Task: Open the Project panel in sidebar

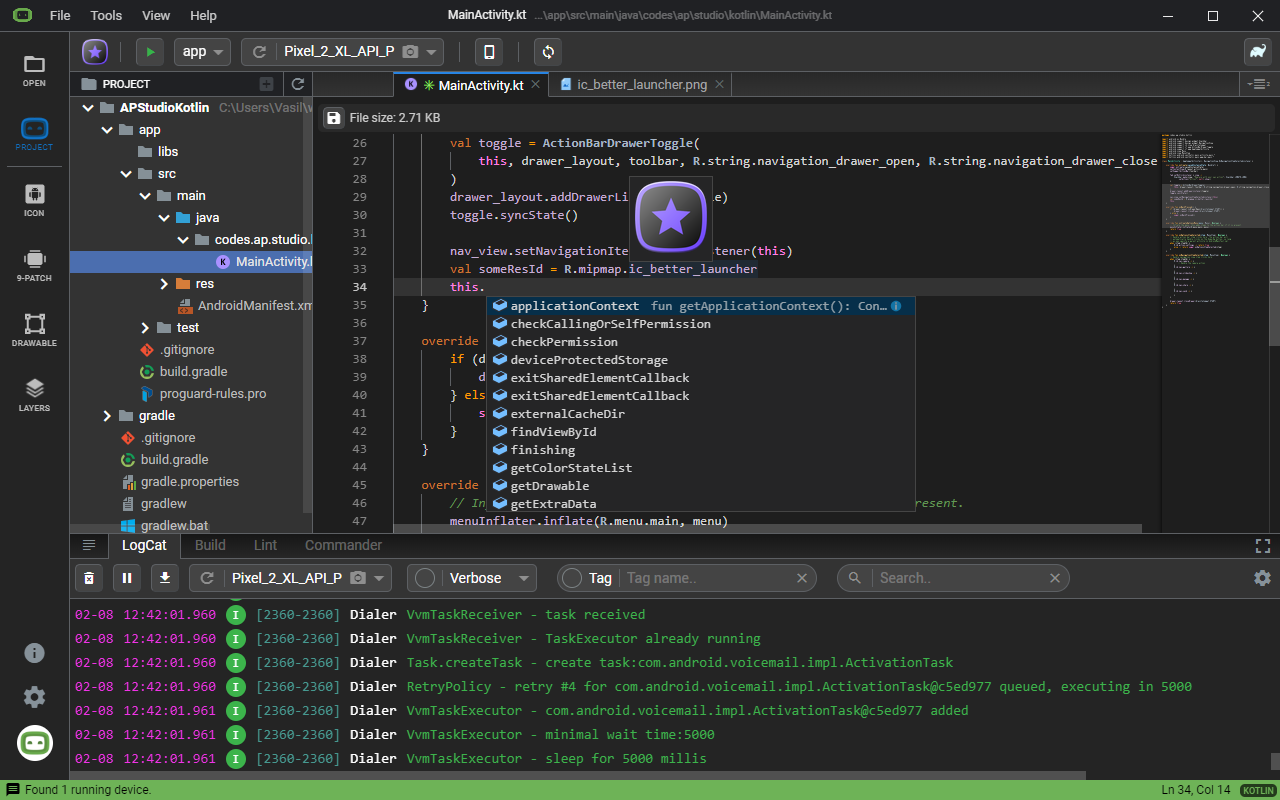Action: [x=34, y=135]
